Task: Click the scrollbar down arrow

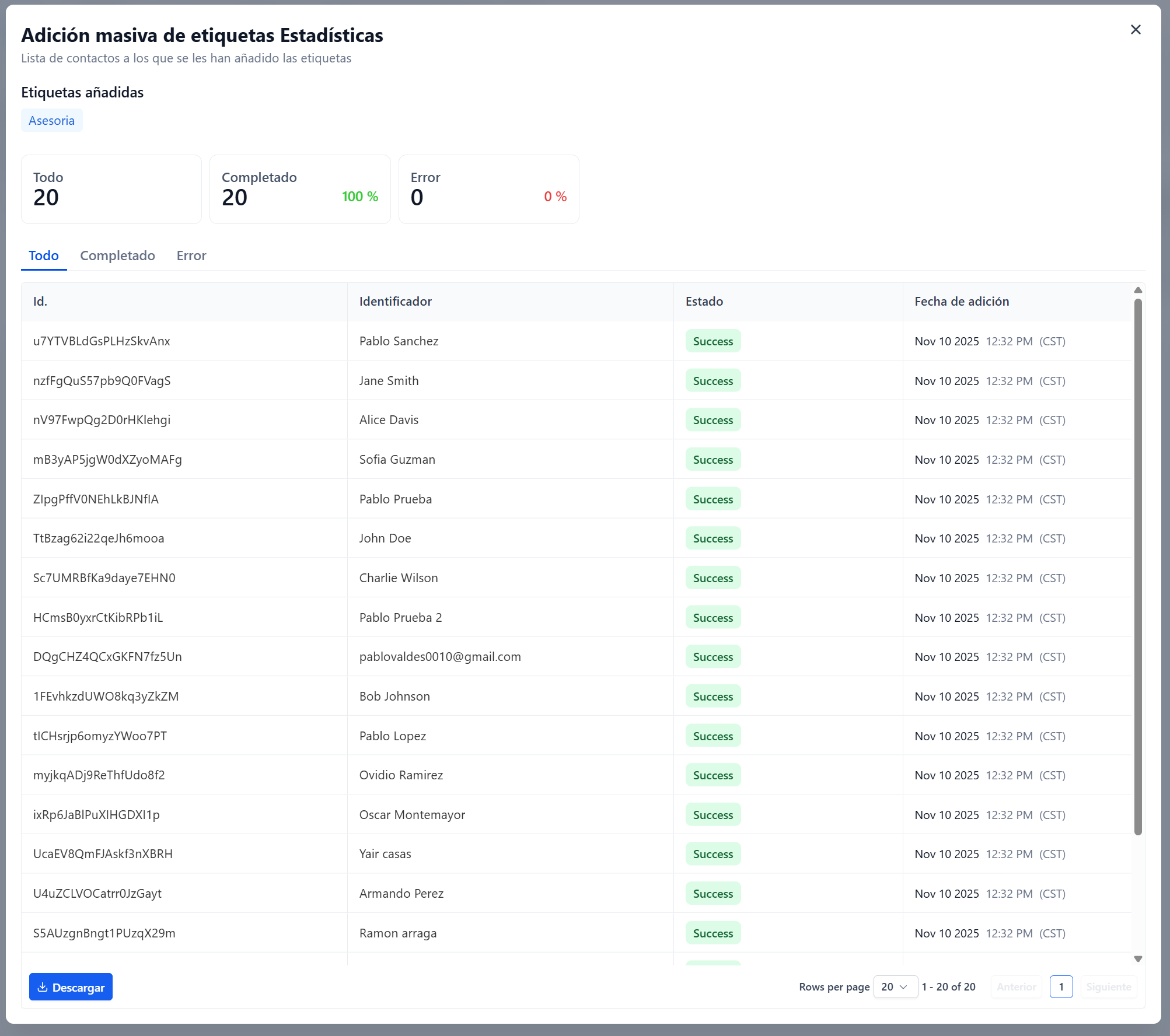Action: tap(1137, 959)
